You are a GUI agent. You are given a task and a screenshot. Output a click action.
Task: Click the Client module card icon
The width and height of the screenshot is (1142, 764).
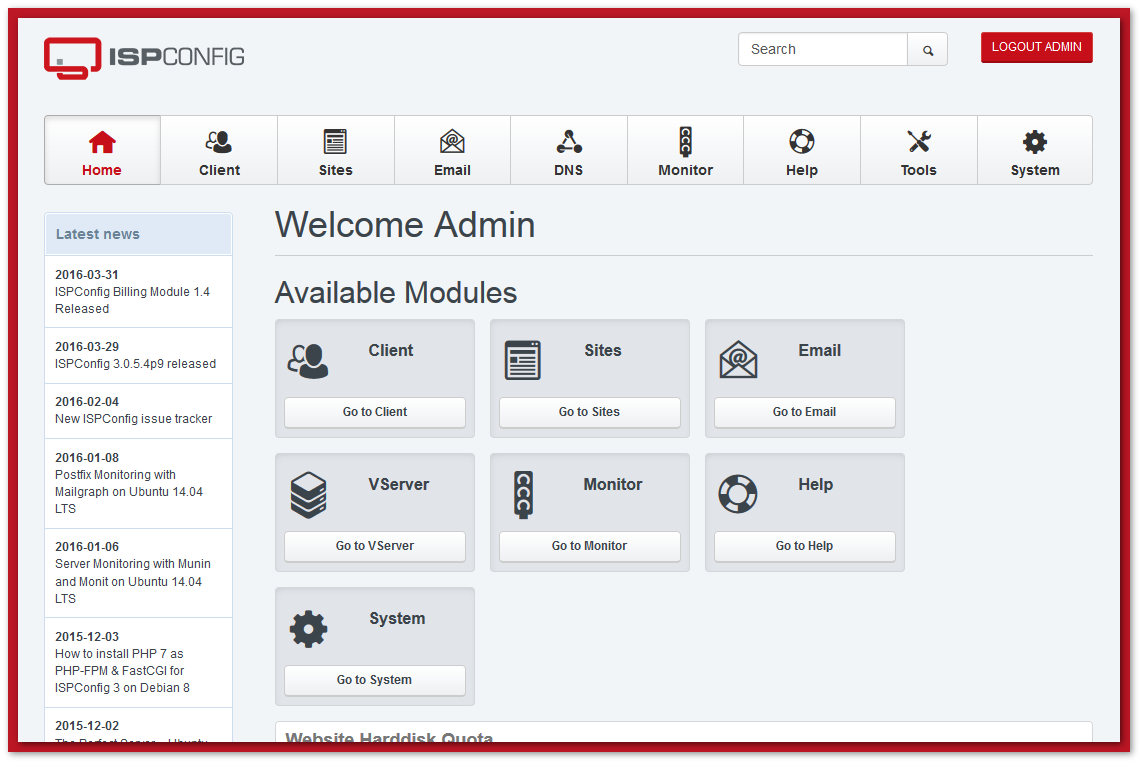308,361
